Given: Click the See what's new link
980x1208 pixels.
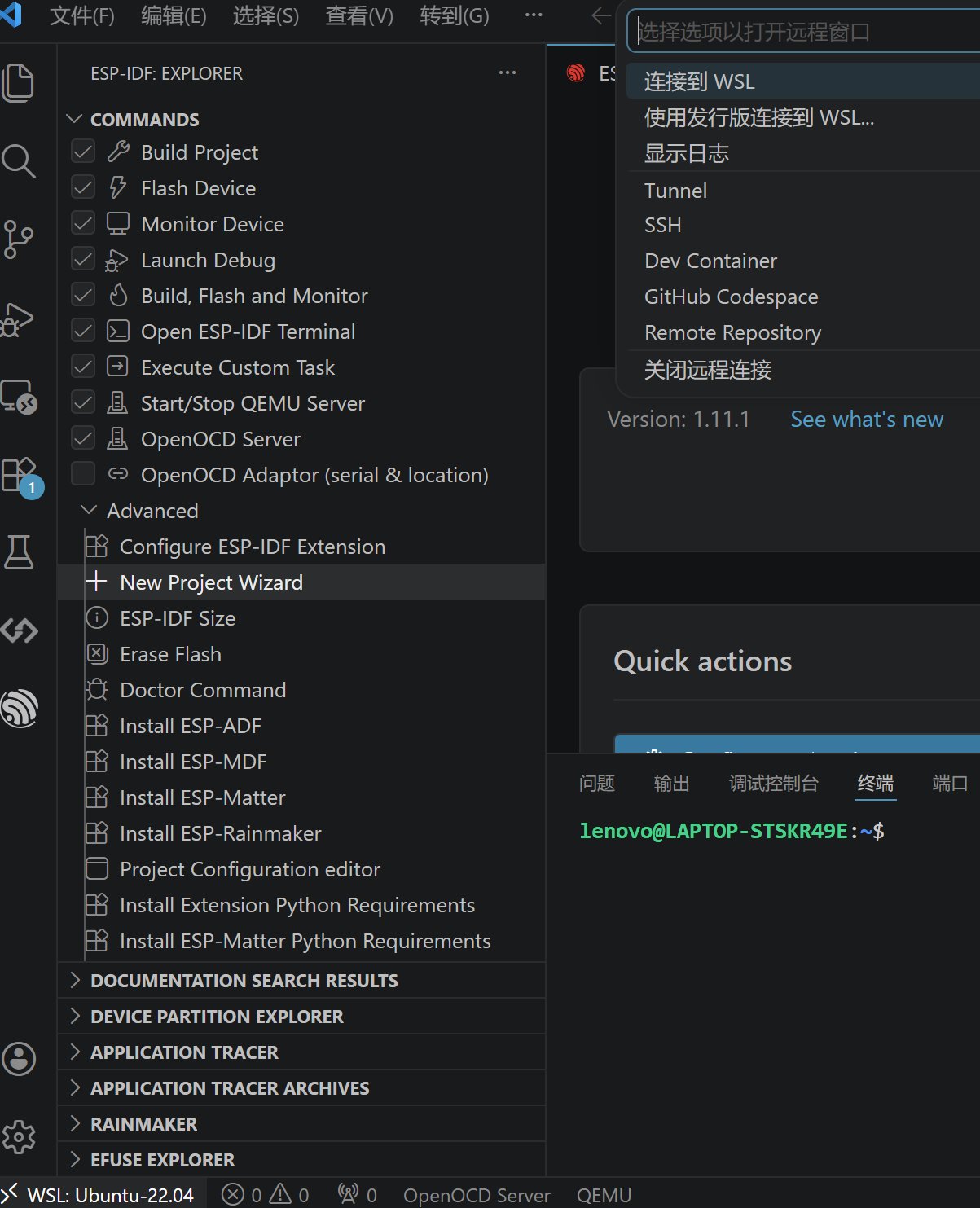Looking at the screenshot, I should coord(867,419).
